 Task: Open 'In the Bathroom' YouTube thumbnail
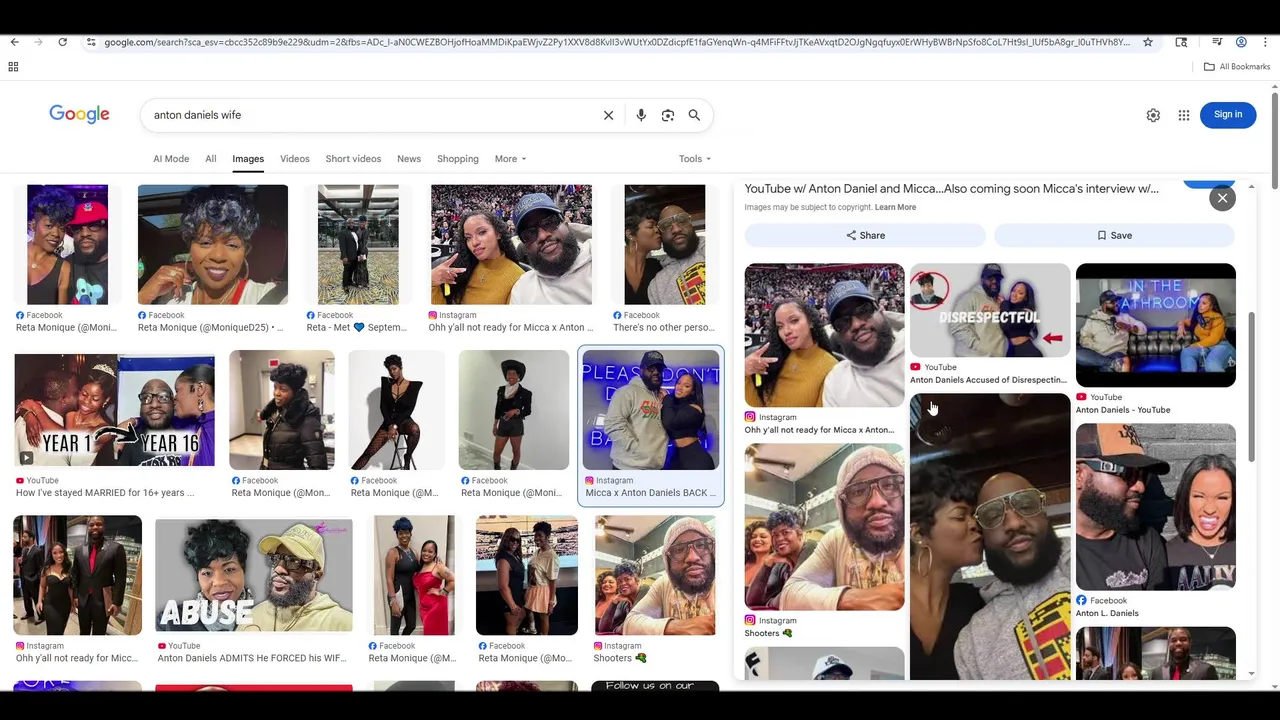click(1156, 325)
